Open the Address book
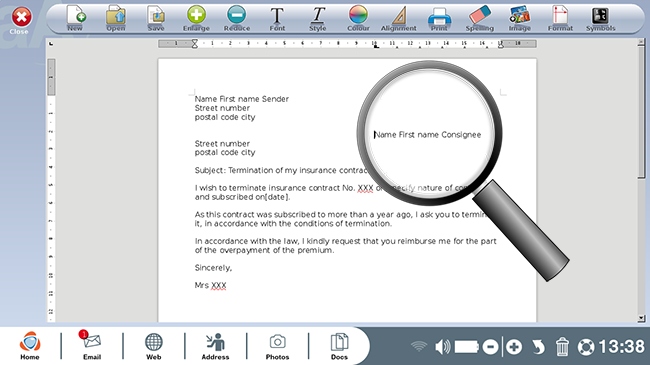Image resolution: width=650 pixels, height=365 pixels. point(215,346)
